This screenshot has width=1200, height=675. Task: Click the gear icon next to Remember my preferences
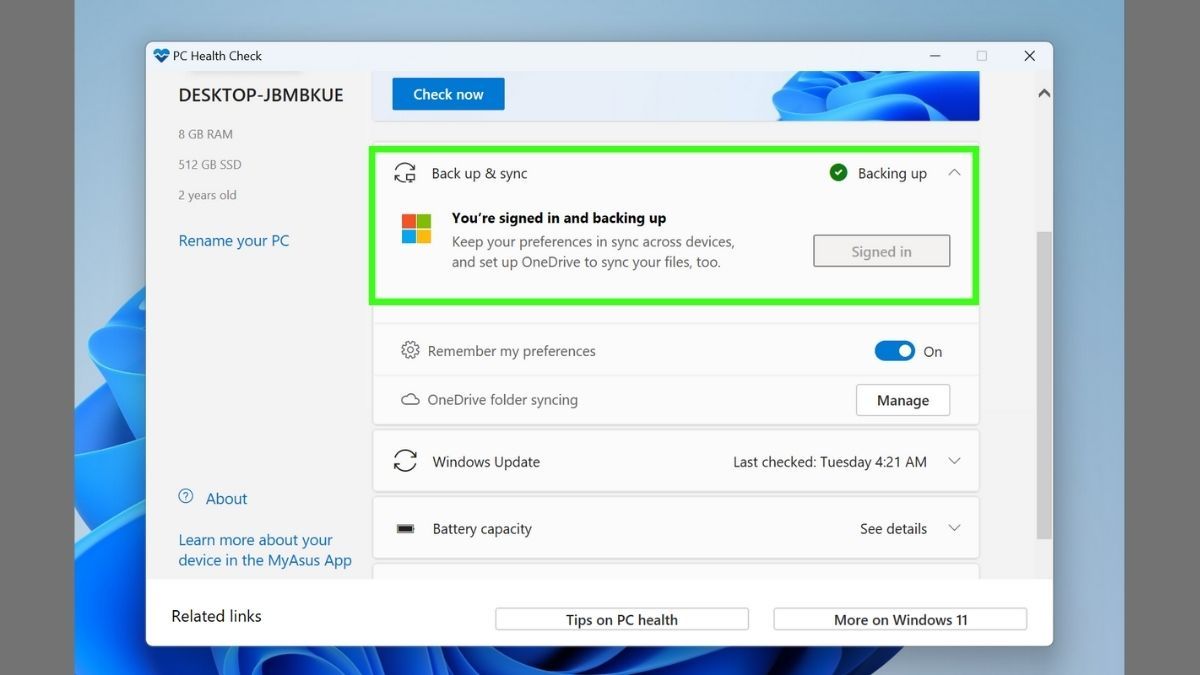tap(410, 350)
